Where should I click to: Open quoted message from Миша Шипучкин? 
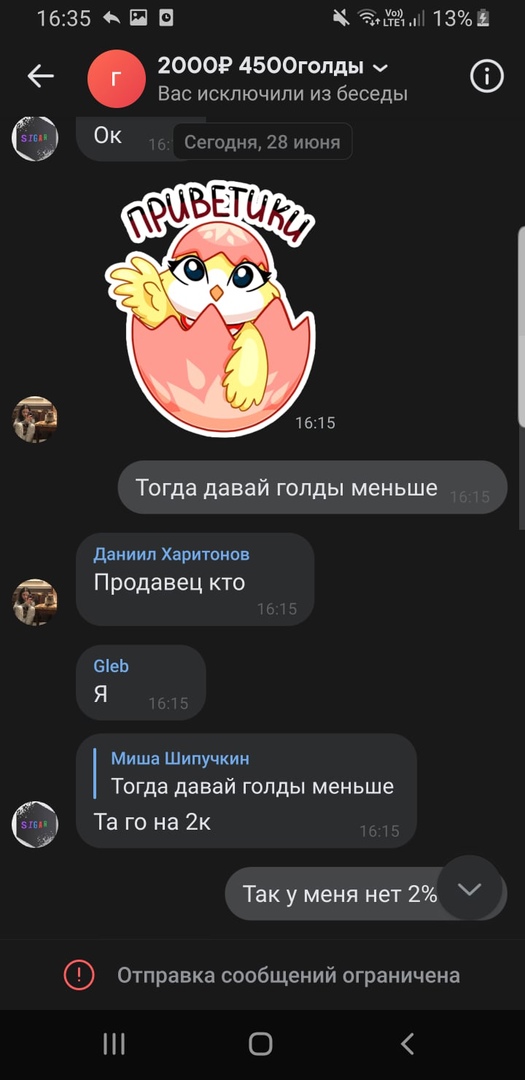click(252, 773)
